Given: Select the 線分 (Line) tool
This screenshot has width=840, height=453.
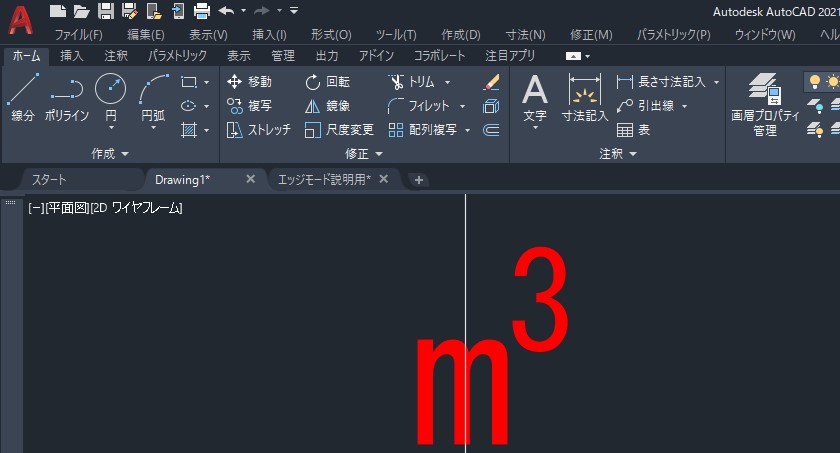Looking at the screenshot, I should pos(21,98).
